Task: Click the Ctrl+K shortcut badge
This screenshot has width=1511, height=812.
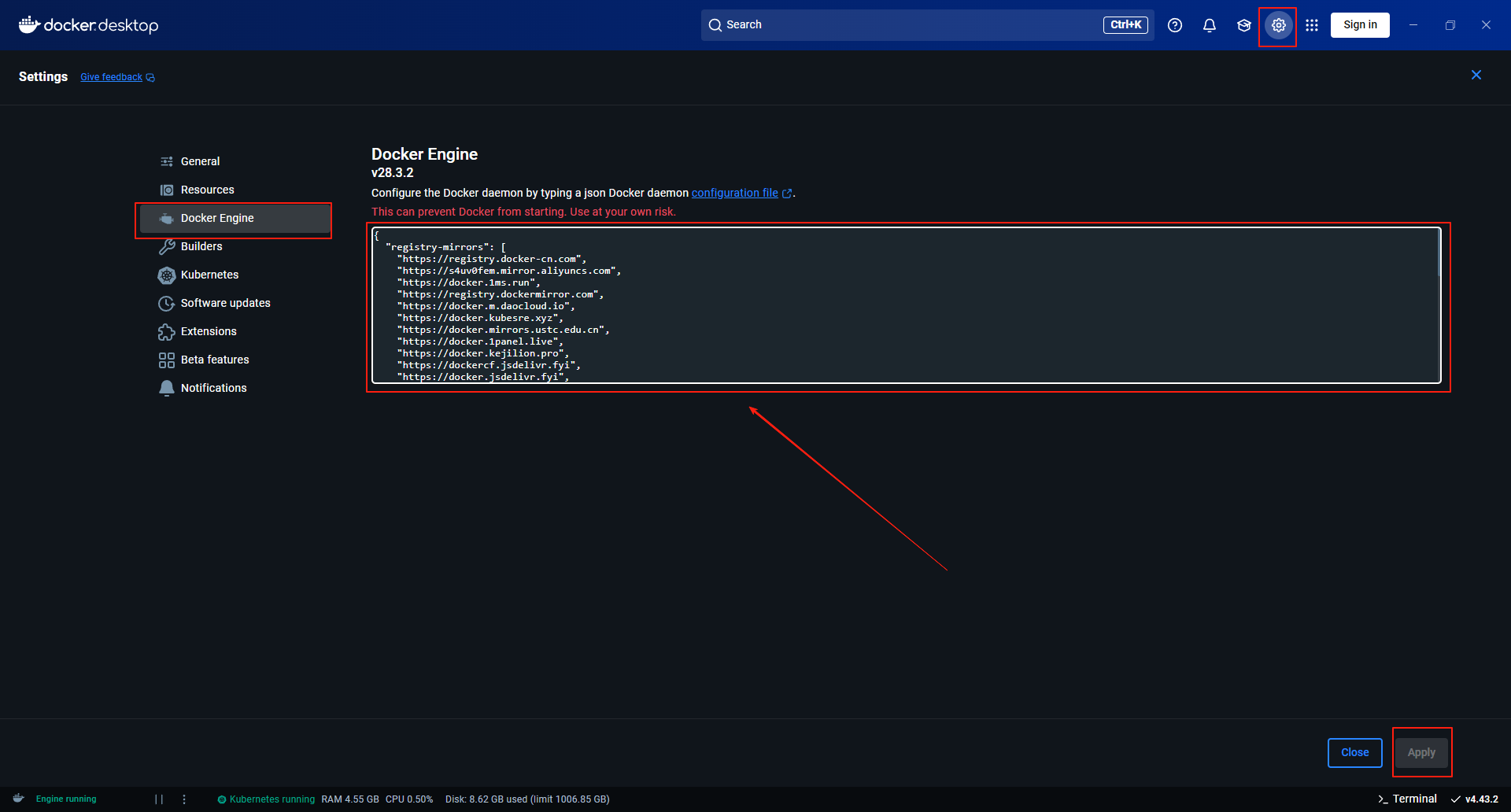Action: pos(1125,25)
